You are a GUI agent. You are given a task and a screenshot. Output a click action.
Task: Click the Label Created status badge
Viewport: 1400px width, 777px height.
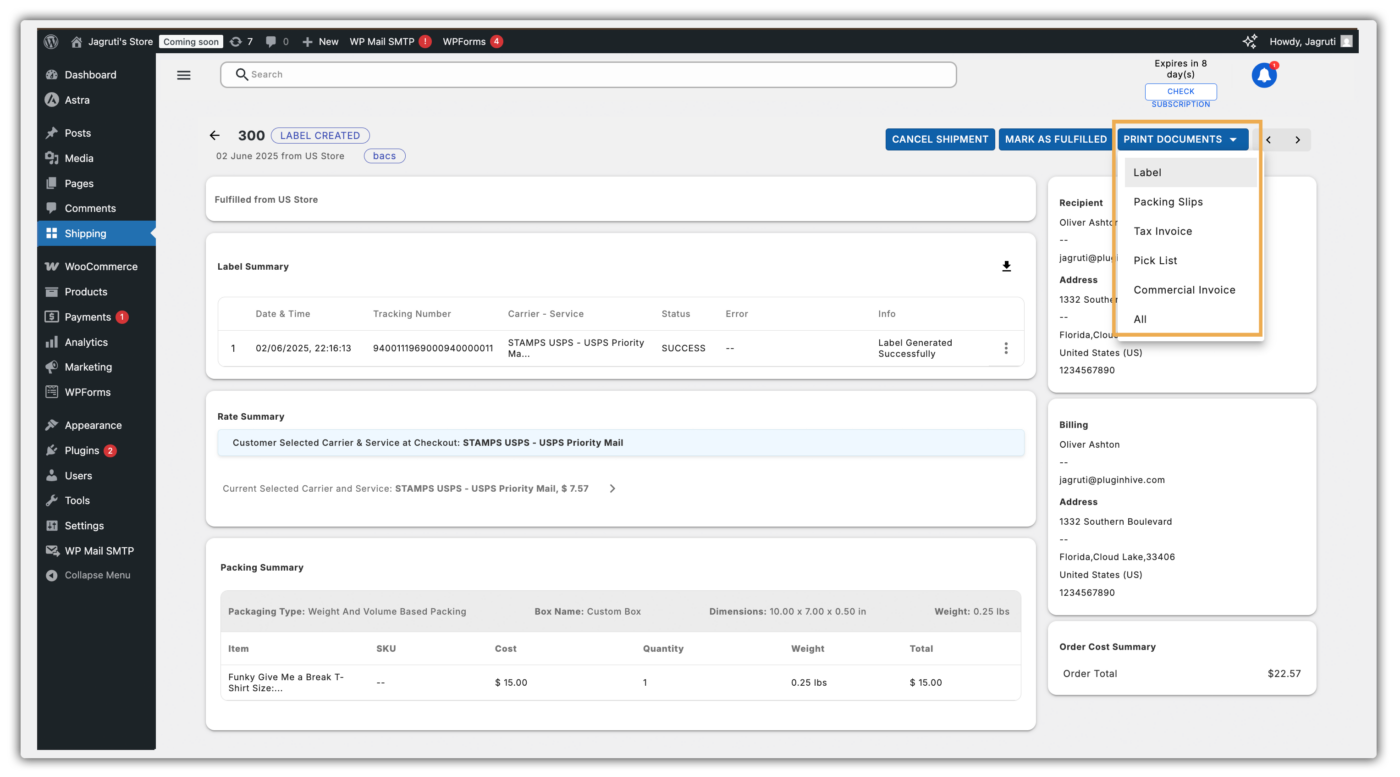pyautogui.click(x=320, y=135)
